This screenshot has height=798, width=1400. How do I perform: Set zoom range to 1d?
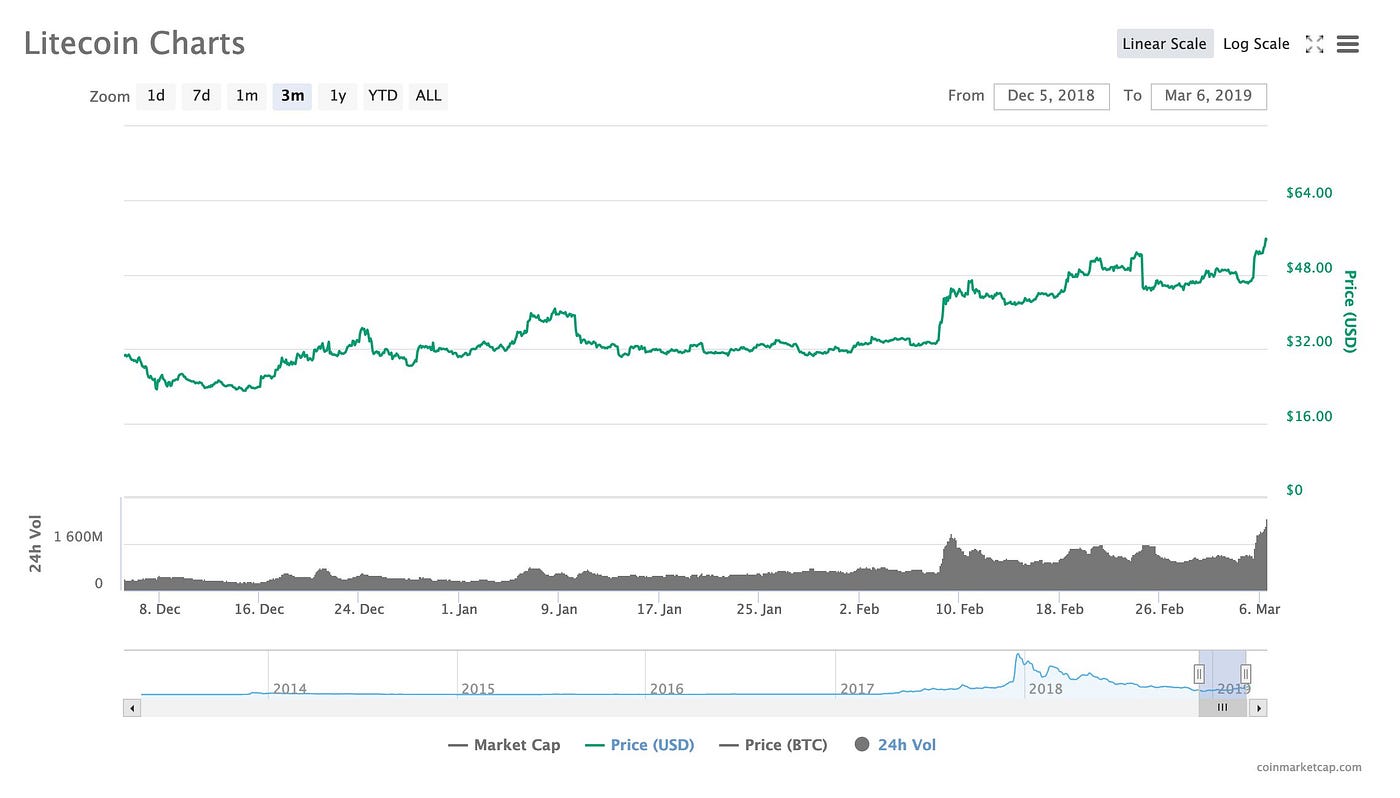click(156, 96)
